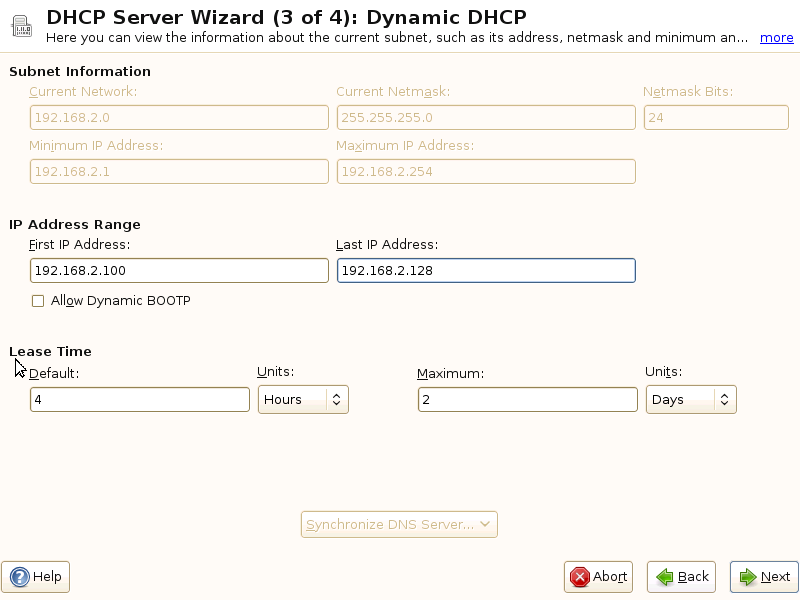
Task: Click the Allow Dynamic BOOTP label text
Action: 120,301
